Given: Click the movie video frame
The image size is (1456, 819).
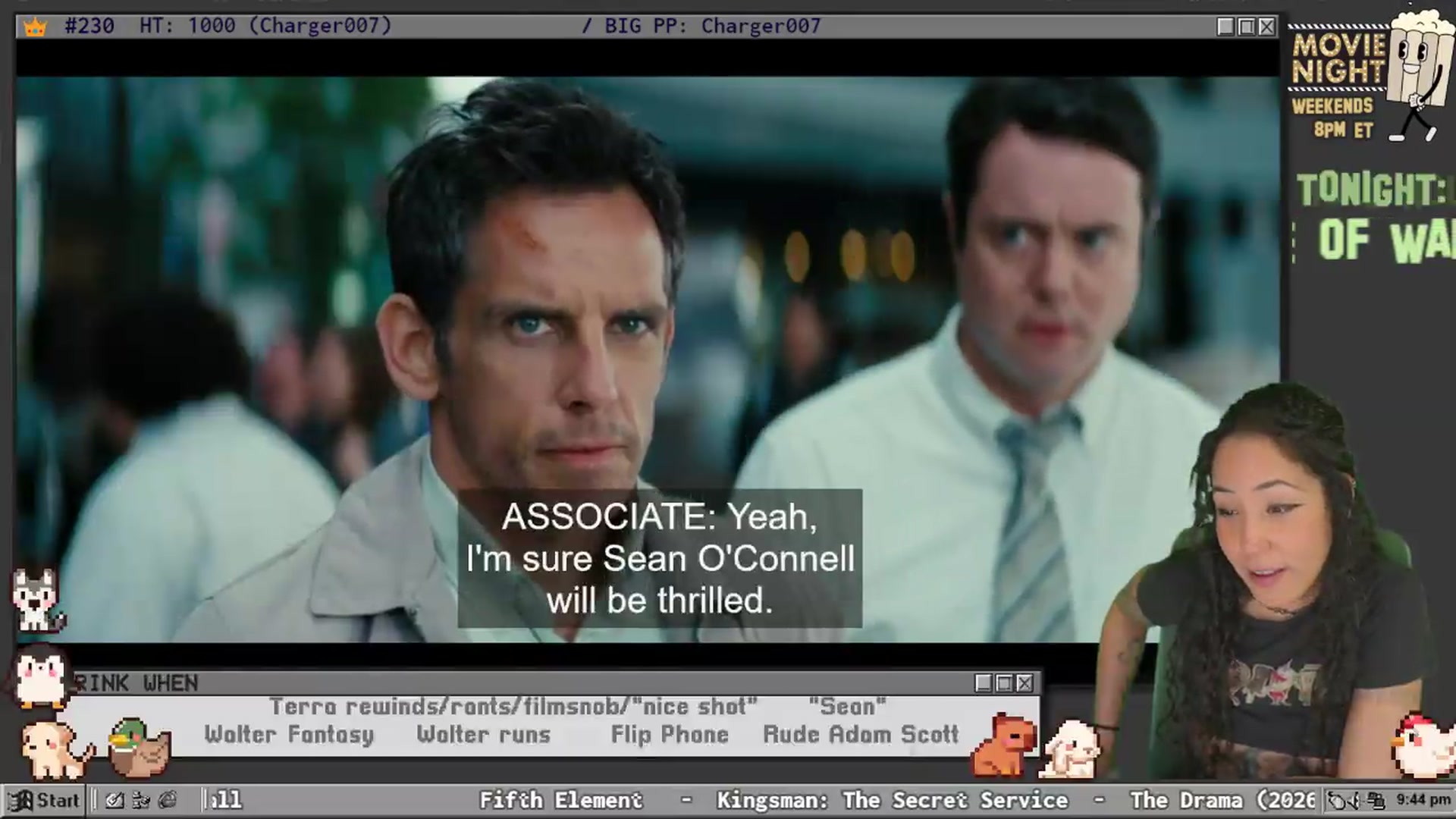Looking at the screenshot, I should [x=647, y=359].
